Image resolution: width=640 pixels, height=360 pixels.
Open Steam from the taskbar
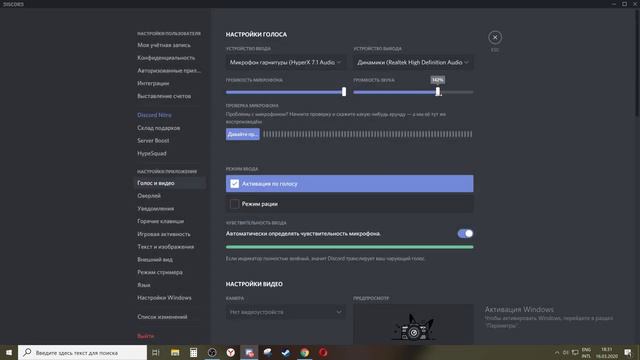coord(286,352)
